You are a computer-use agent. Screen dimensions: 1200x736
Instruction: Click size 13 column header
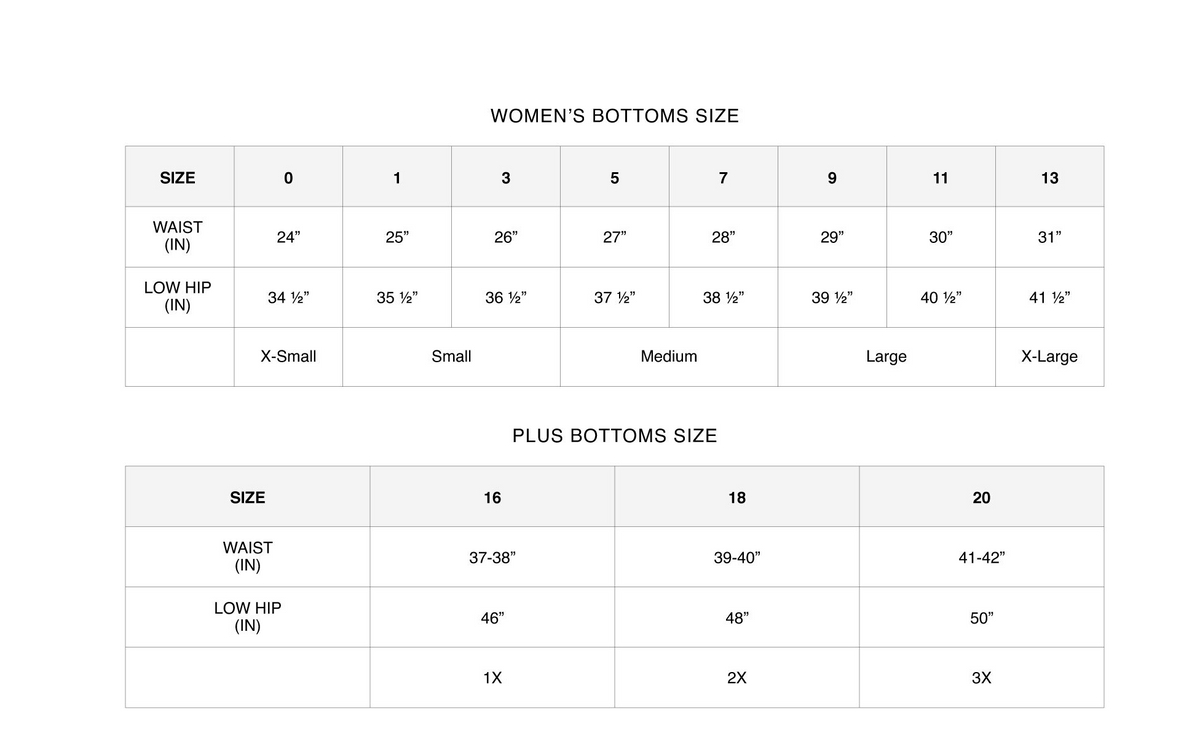pos(1049,178)
